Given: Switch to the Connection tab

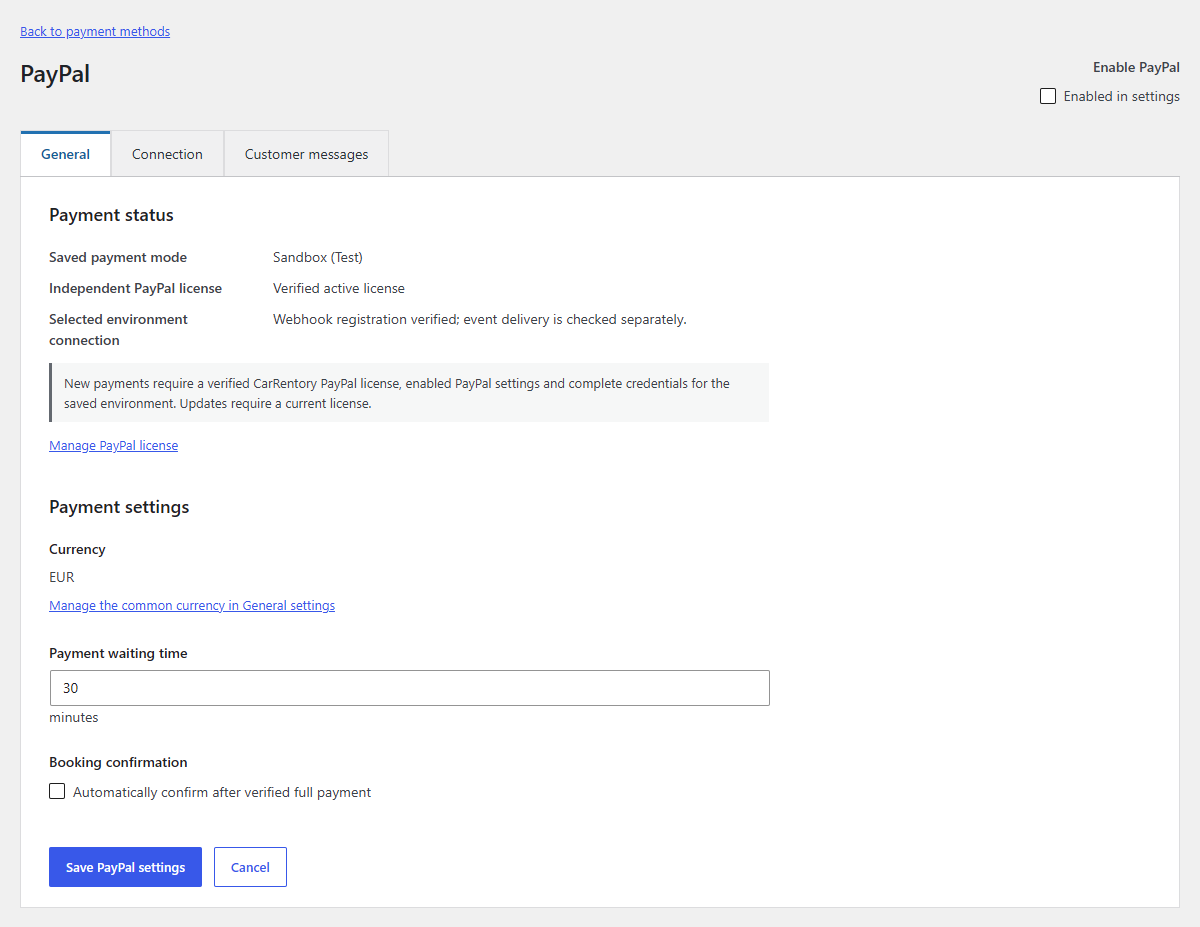Looking at the screenshot, I should pos(167,154).
